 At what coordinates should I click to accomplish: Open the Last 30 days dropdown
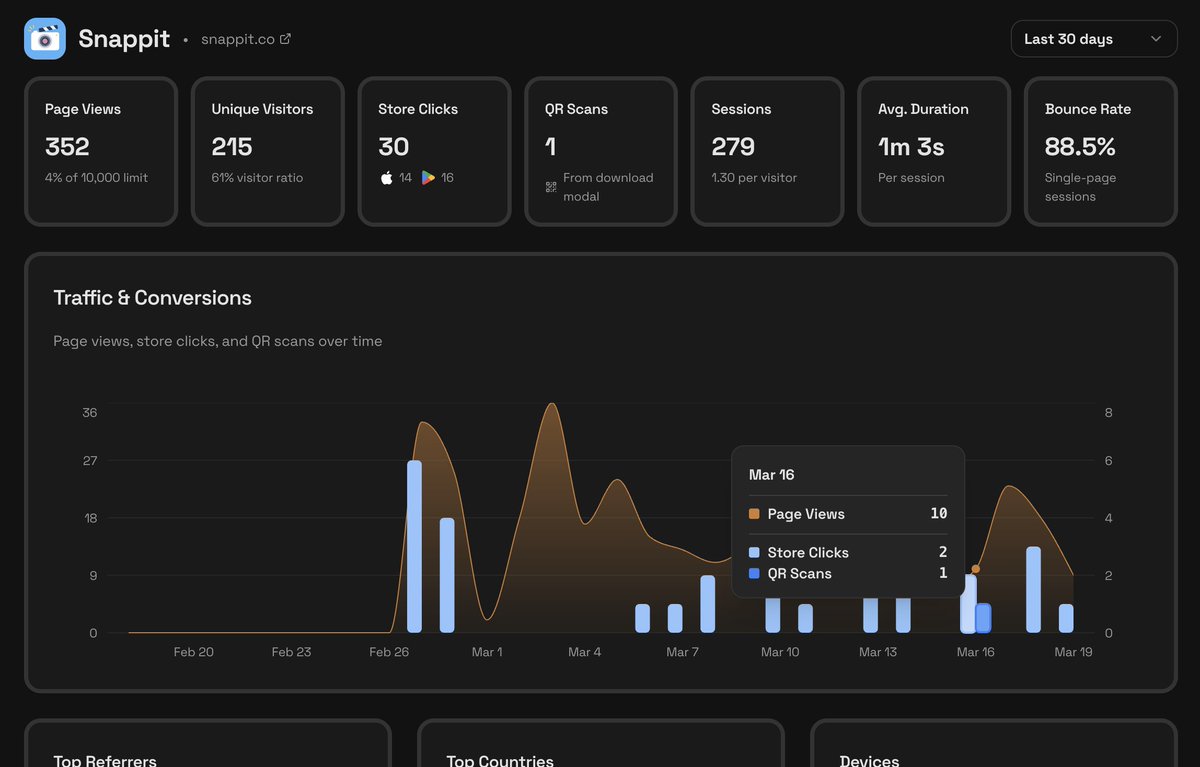(x=1094, y=39)
